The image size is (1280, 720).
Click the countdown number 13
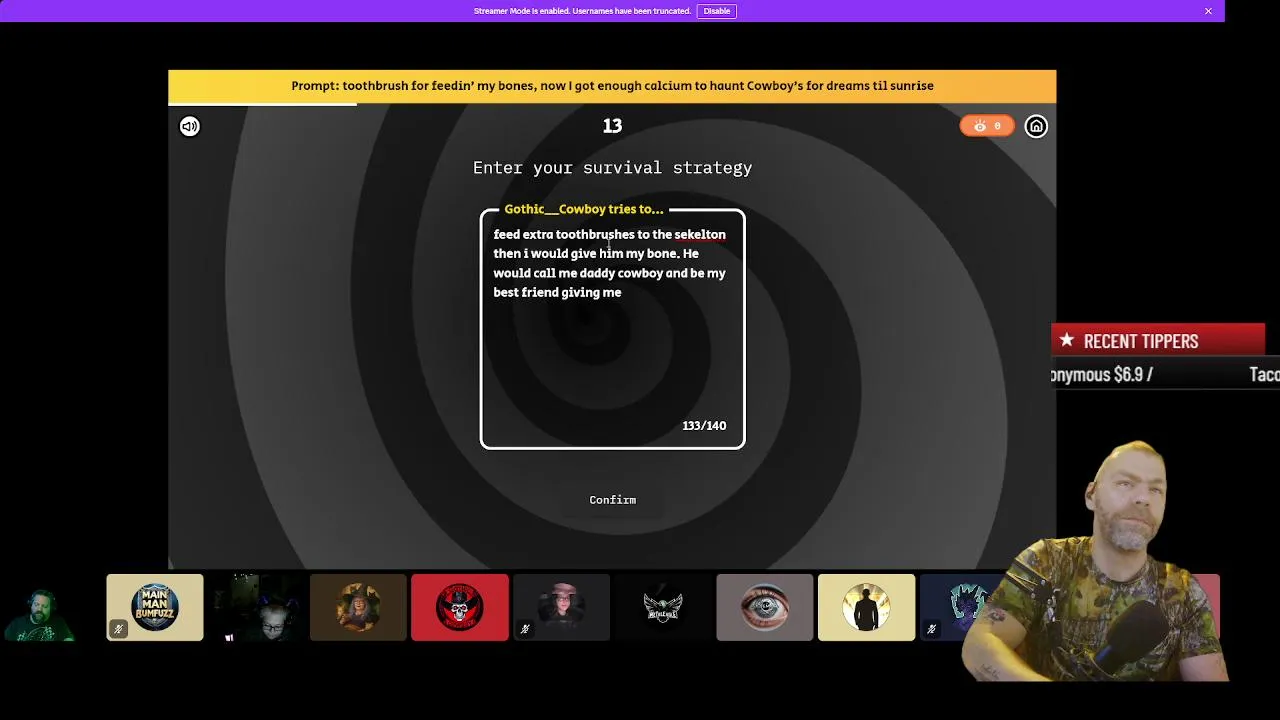[x=612, y=125]
